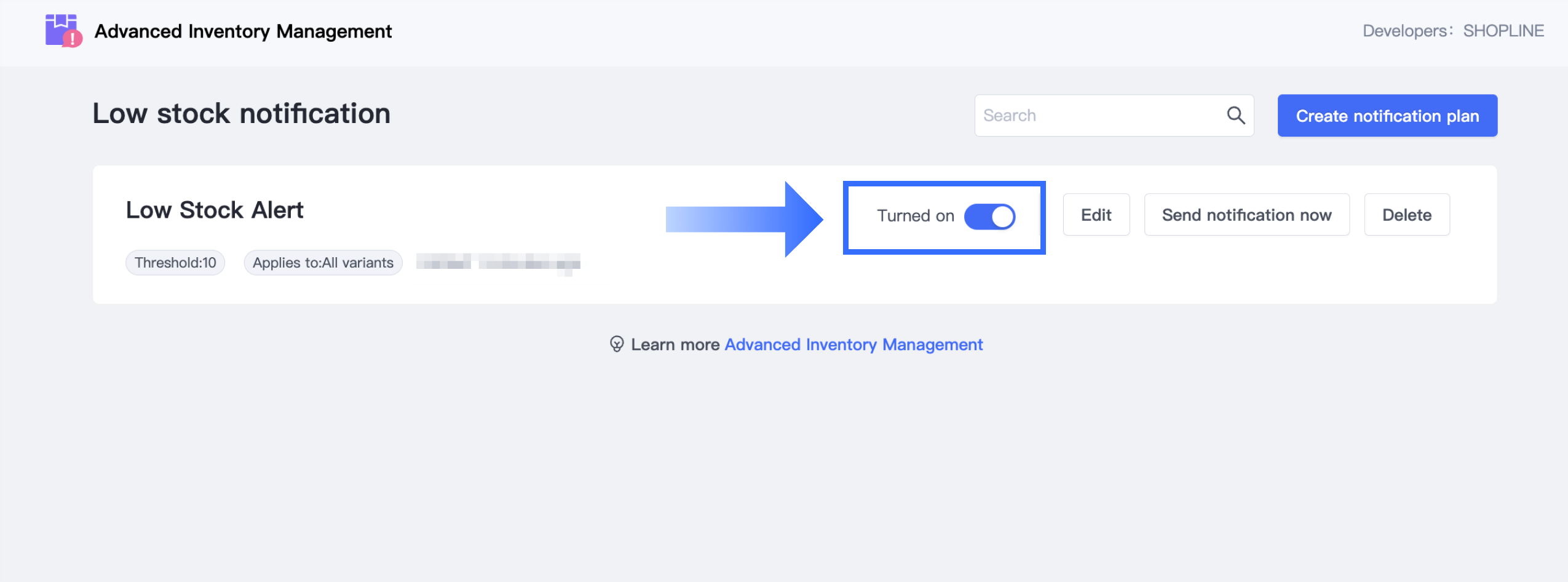Click the Low Stock Alert plan title
The image size is (1568, 582).
point(215,210)
